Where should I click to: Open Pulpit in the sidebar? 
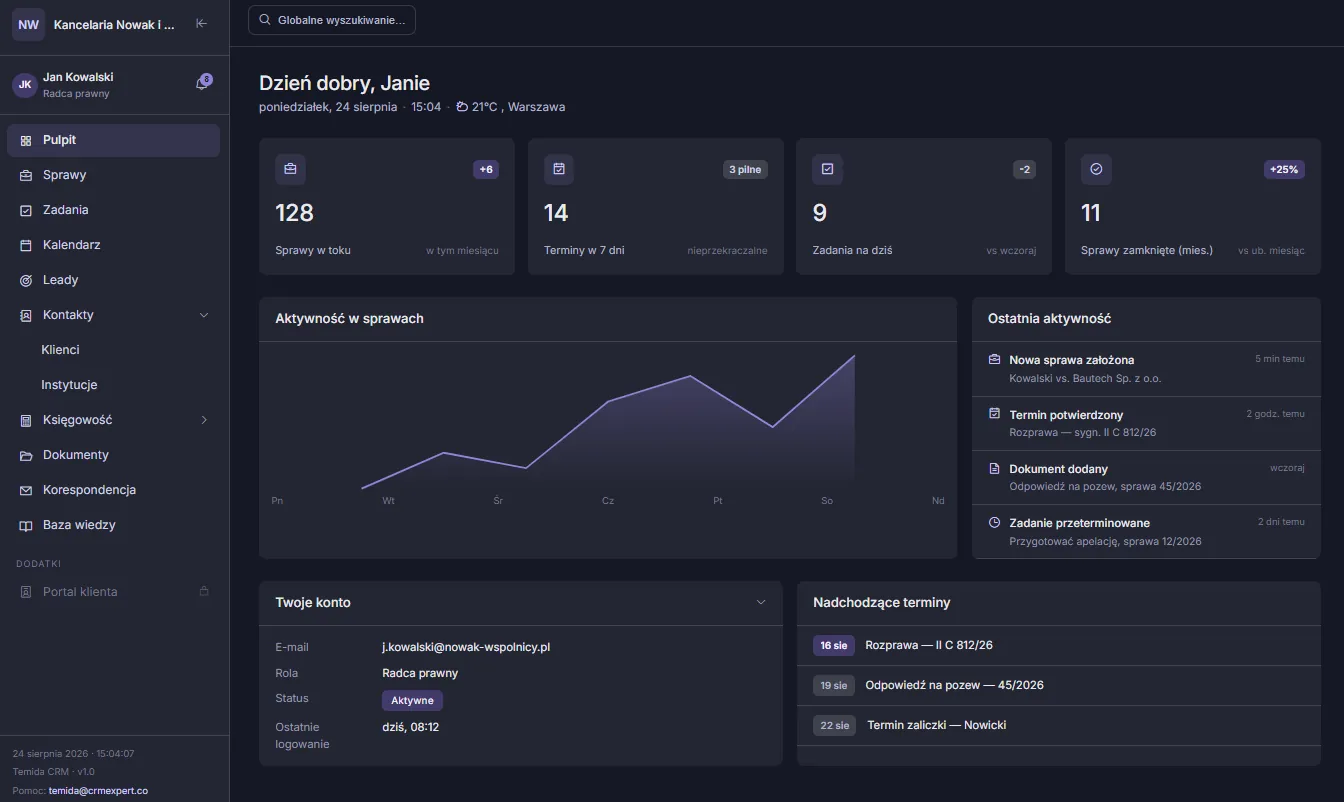click(113, 140)
